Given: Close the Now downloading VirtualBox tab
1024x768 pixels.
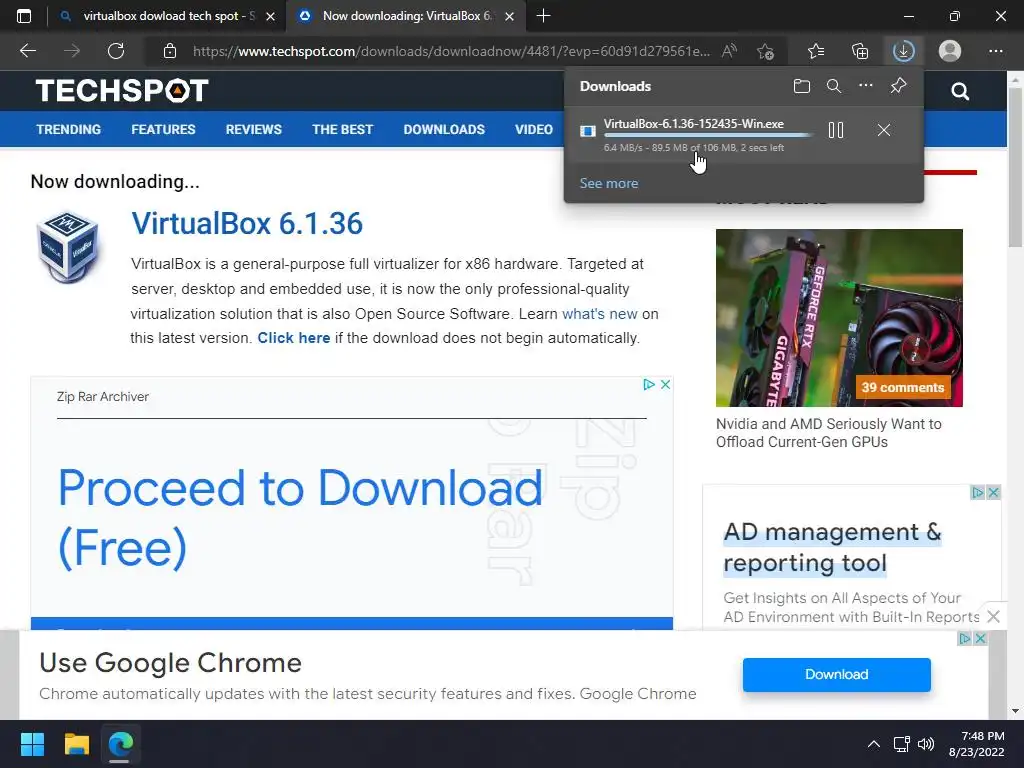Looking at the screenshot, I should [x=510, y=16].
